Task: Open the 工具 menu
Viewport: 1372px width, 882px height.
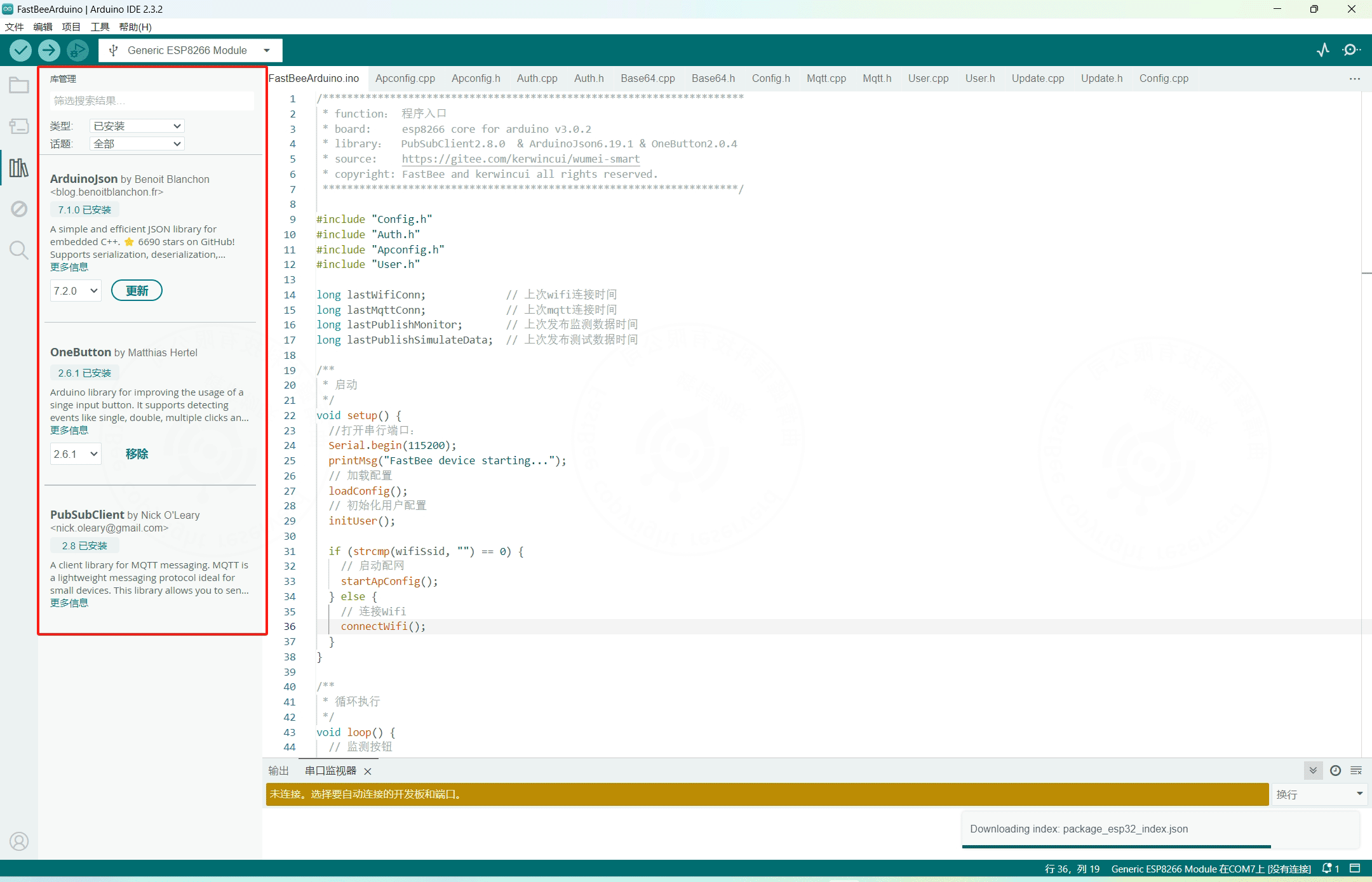Action: coord(100,27)
